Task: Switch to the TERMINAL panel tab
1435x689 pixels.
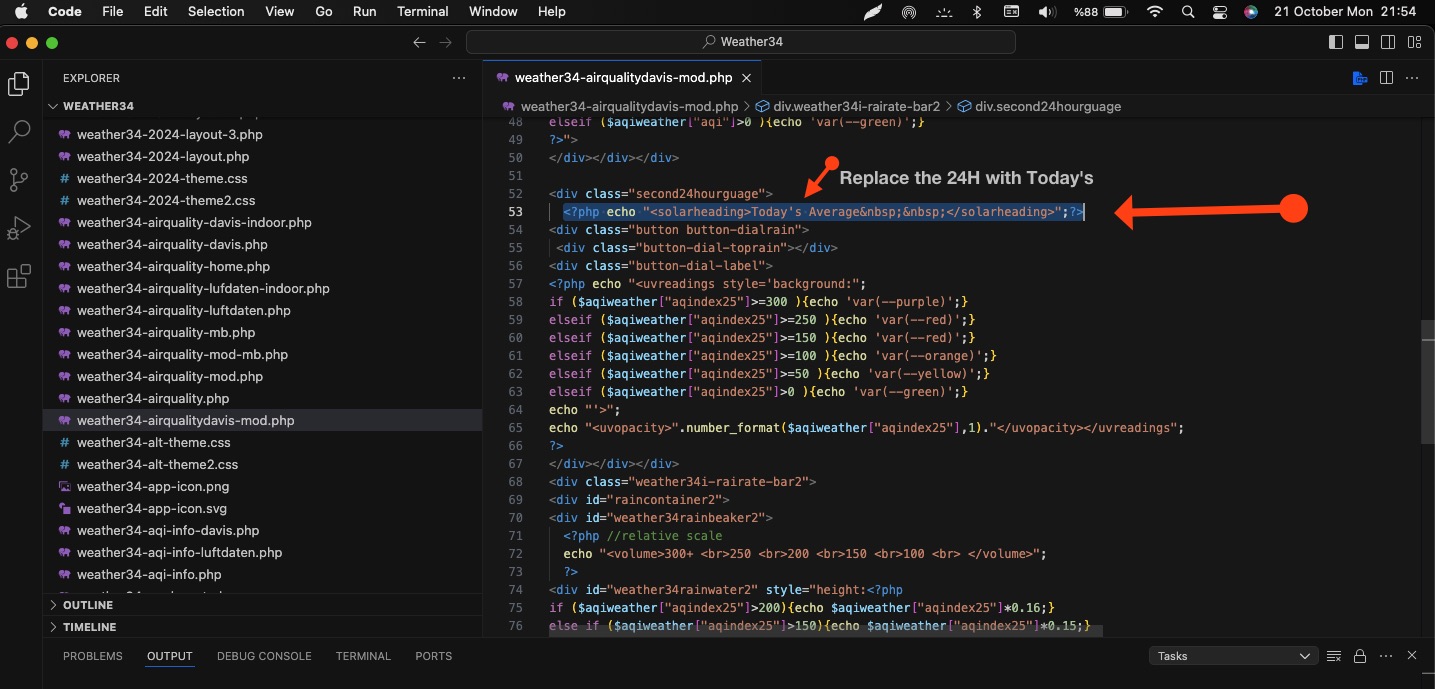Action: coord(363,656)
